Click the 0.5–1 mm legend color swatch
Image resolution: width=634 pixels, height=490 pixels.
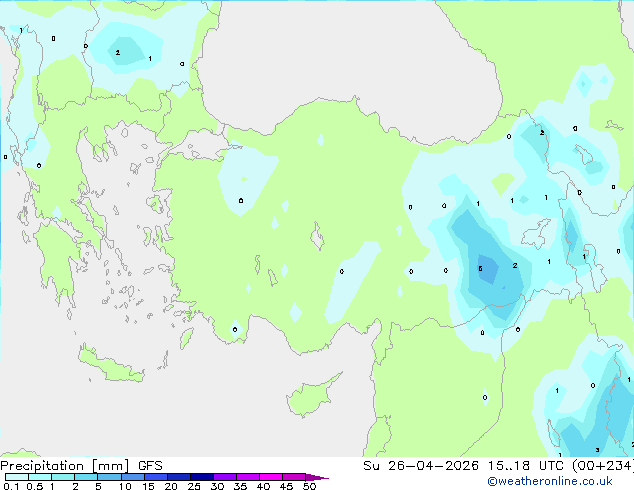40,477
